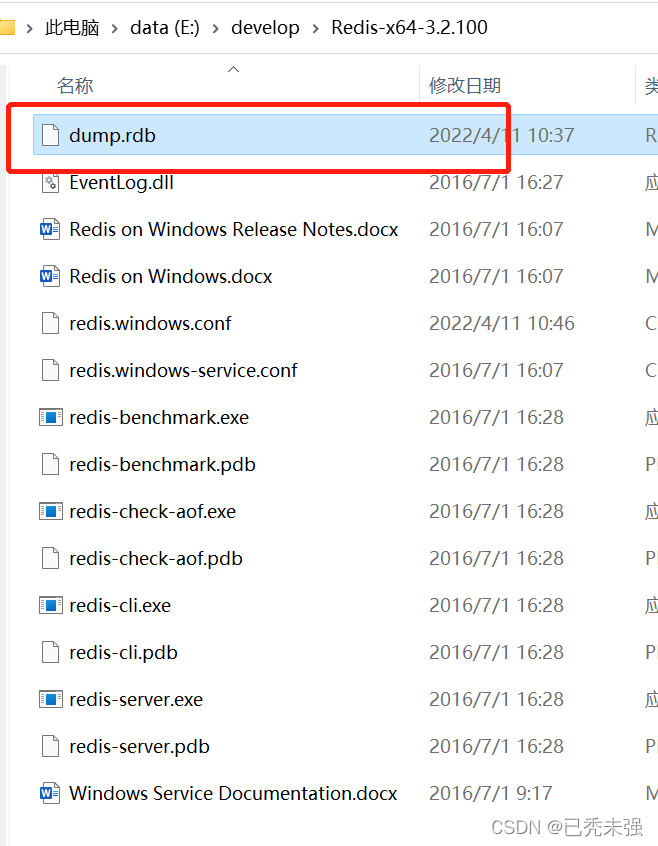Click the dump.rdb file icon
This screenshot has height=846, width=658.
pyautogui.click(x=51, y=135)
